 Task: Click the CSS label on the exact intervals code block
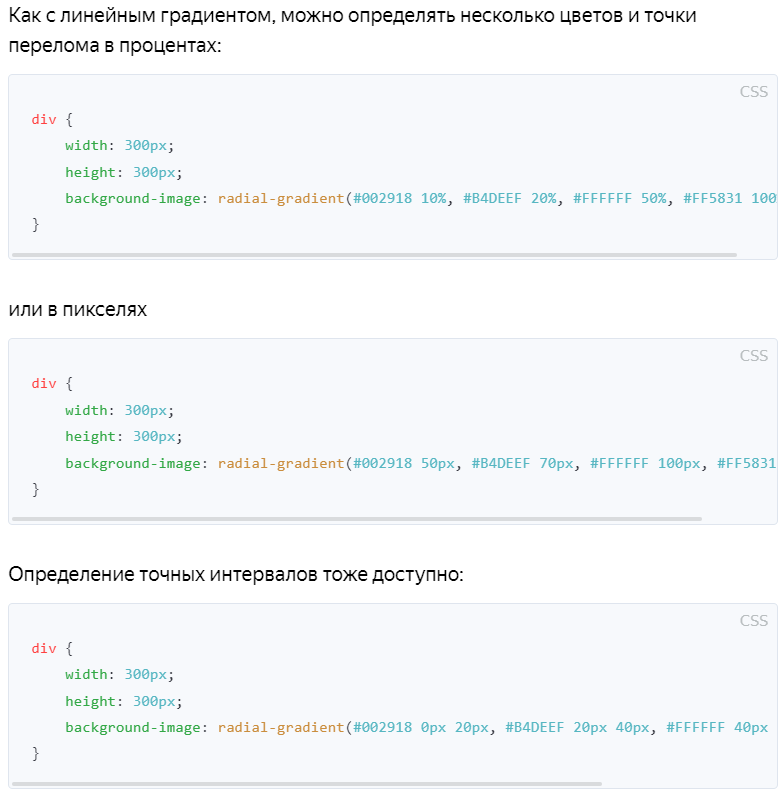753,621
